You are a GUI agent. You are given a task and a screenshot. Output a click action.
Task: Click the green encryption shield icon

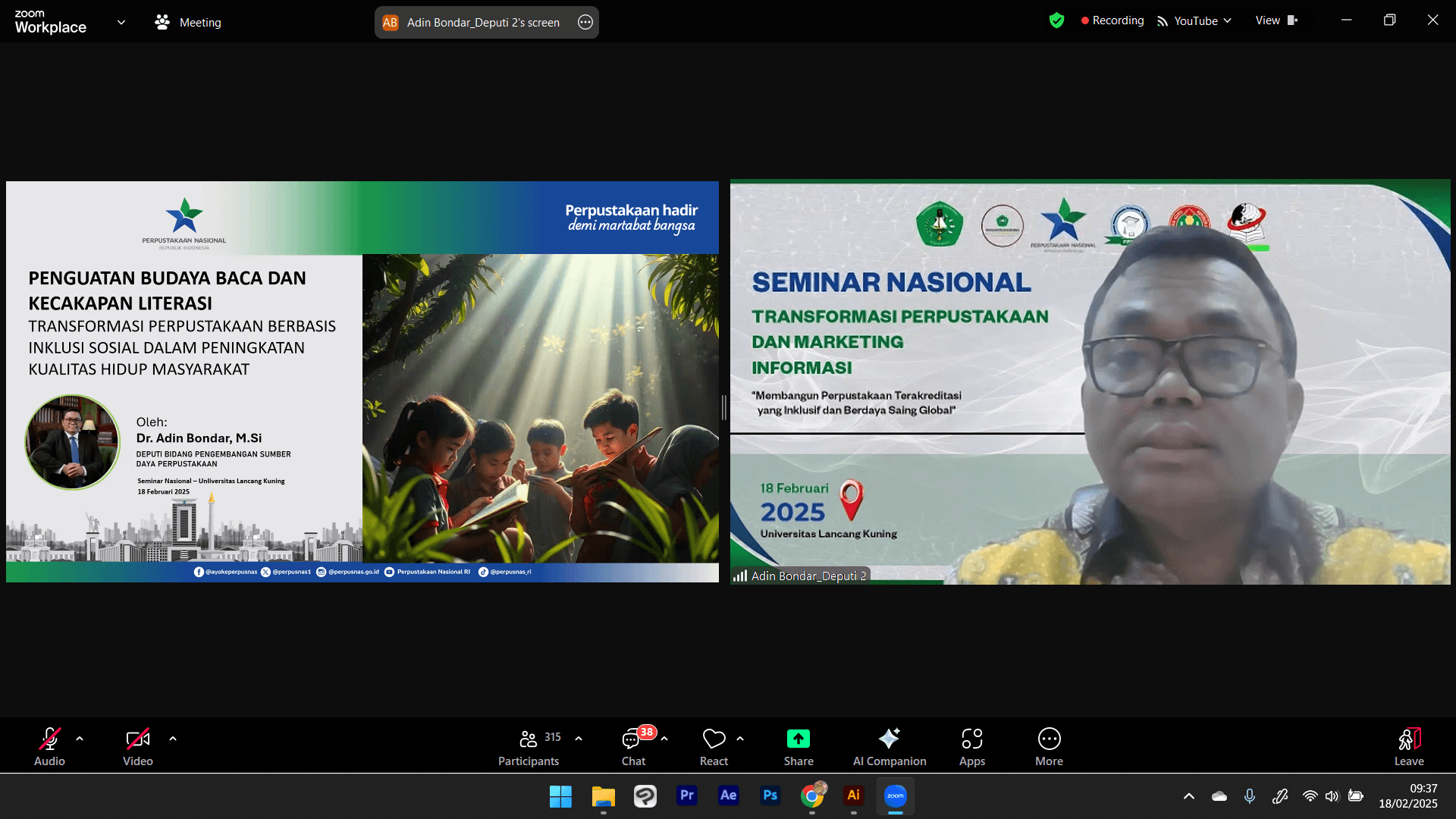point(1056,20)
